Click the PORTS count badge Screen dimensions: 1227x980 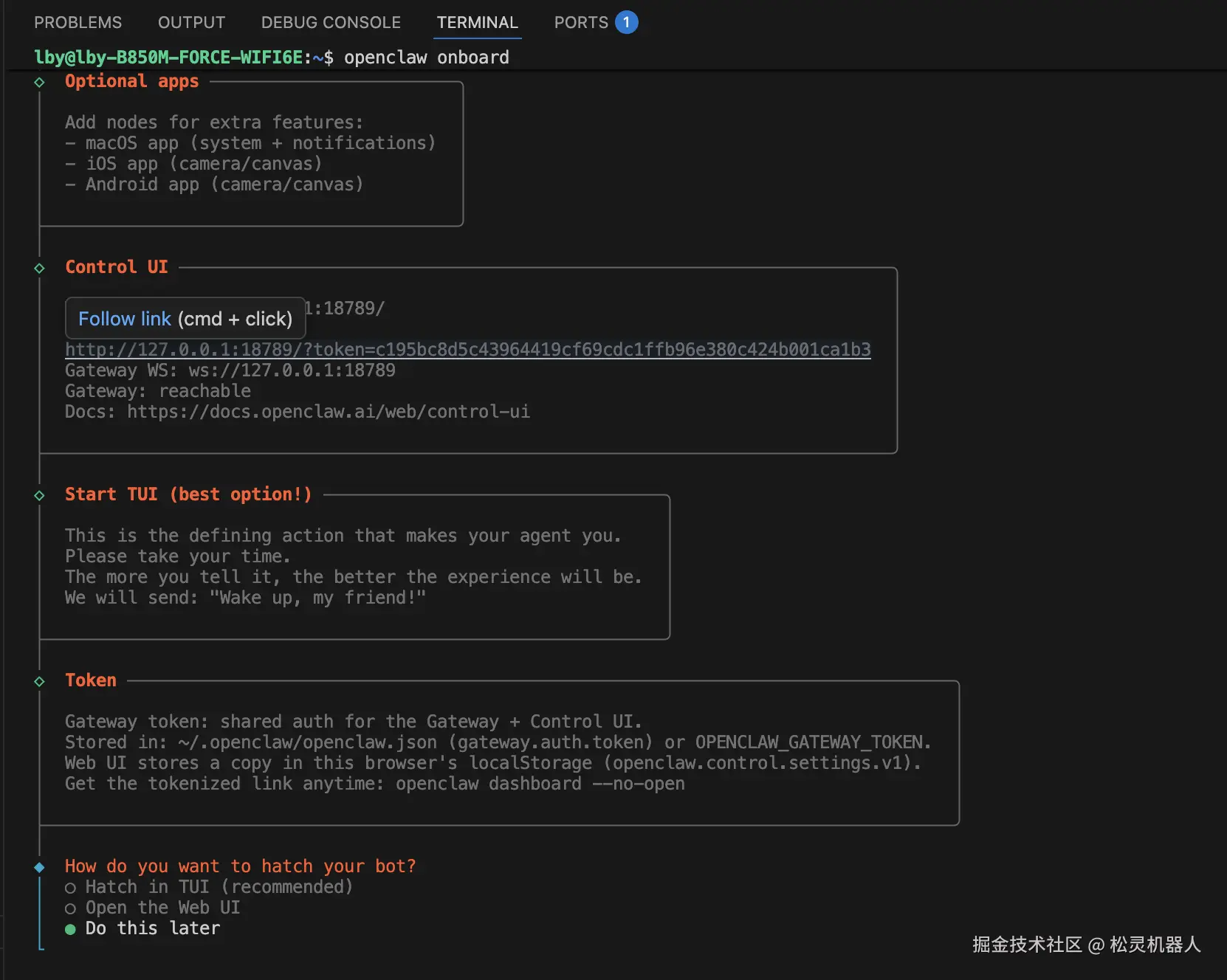click(x=626, y=23)
